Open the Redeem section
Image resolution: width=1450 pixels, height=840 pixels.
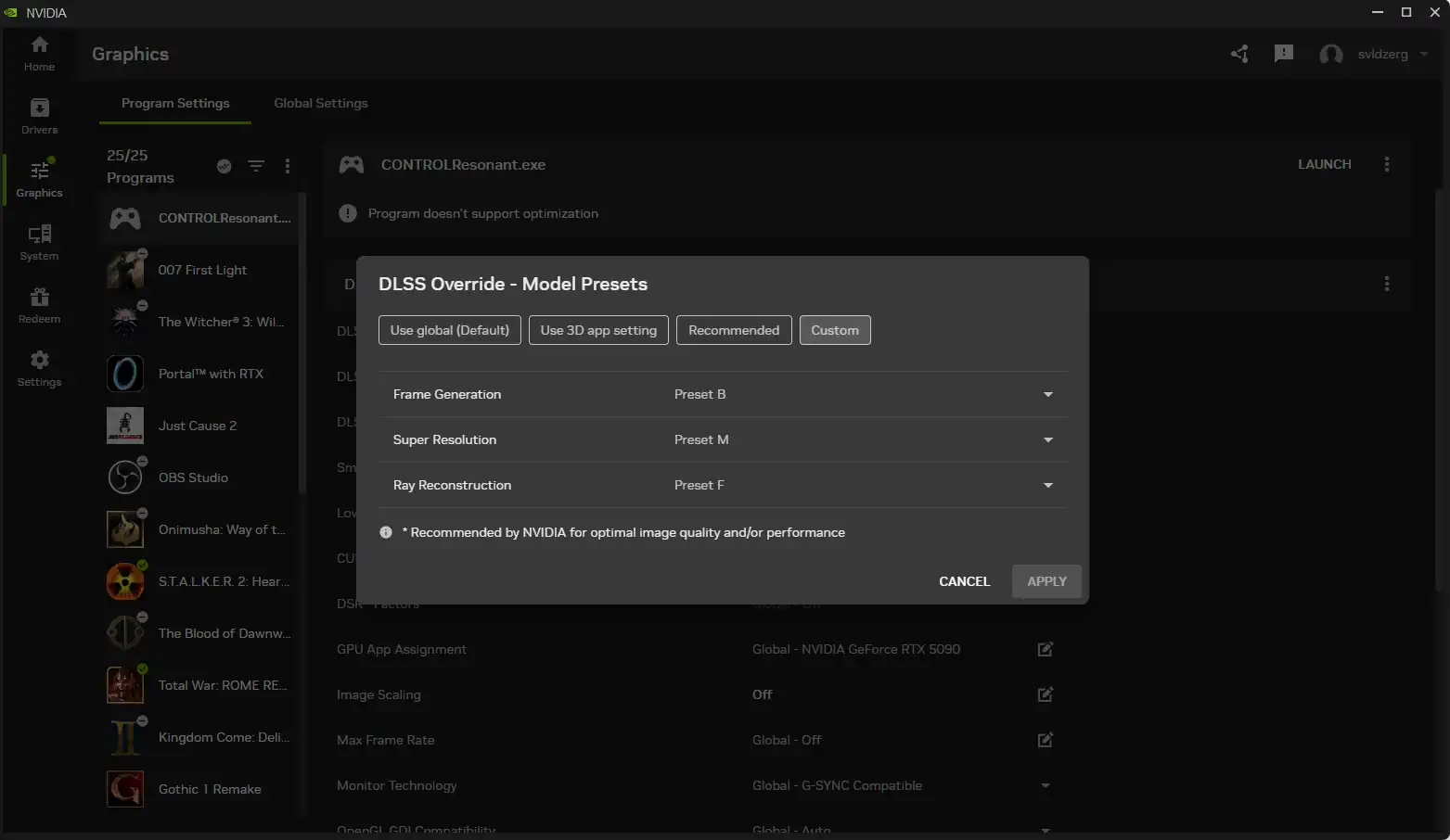click(39, 306)
